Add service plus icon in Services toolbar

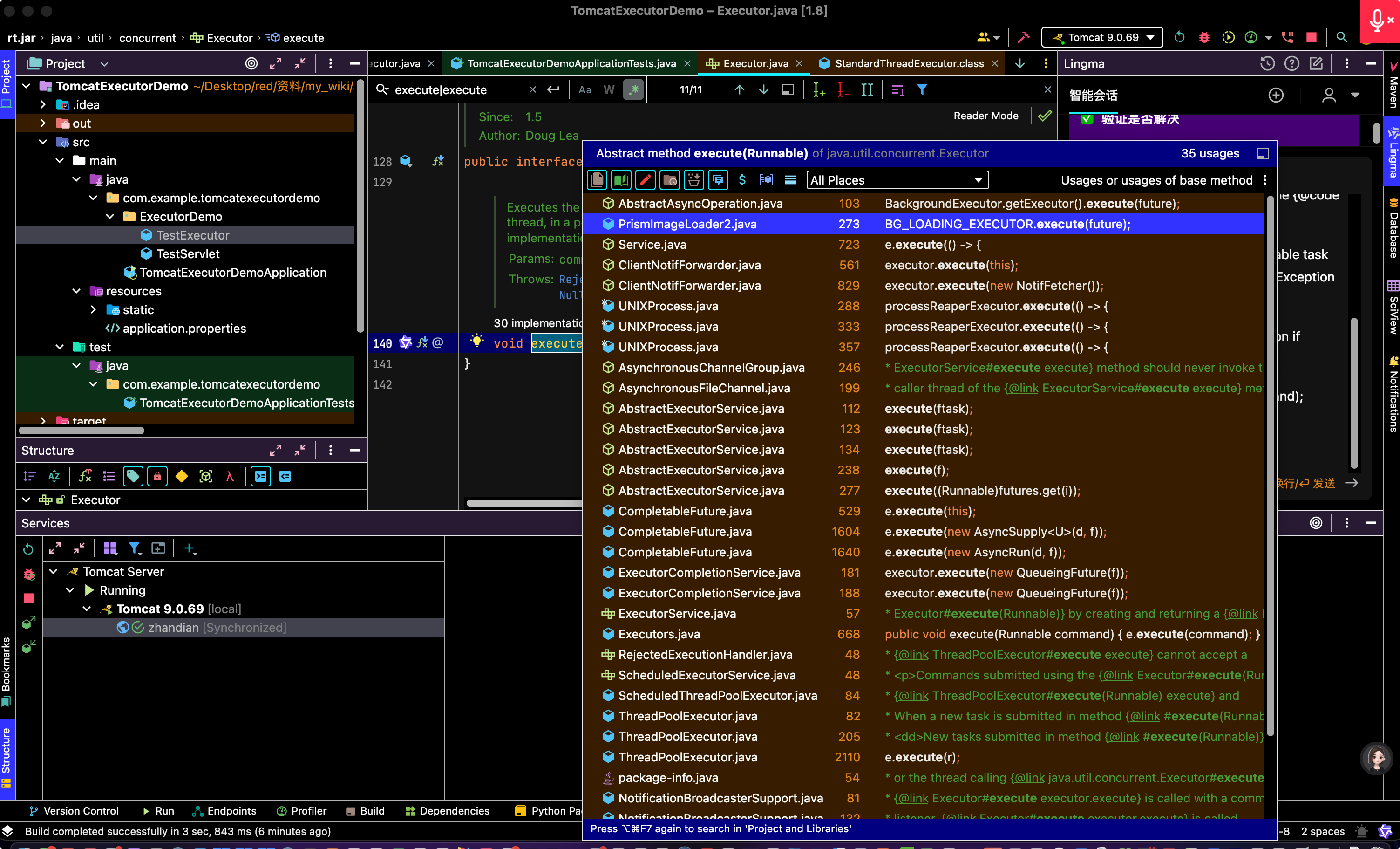tap(190, 548)
